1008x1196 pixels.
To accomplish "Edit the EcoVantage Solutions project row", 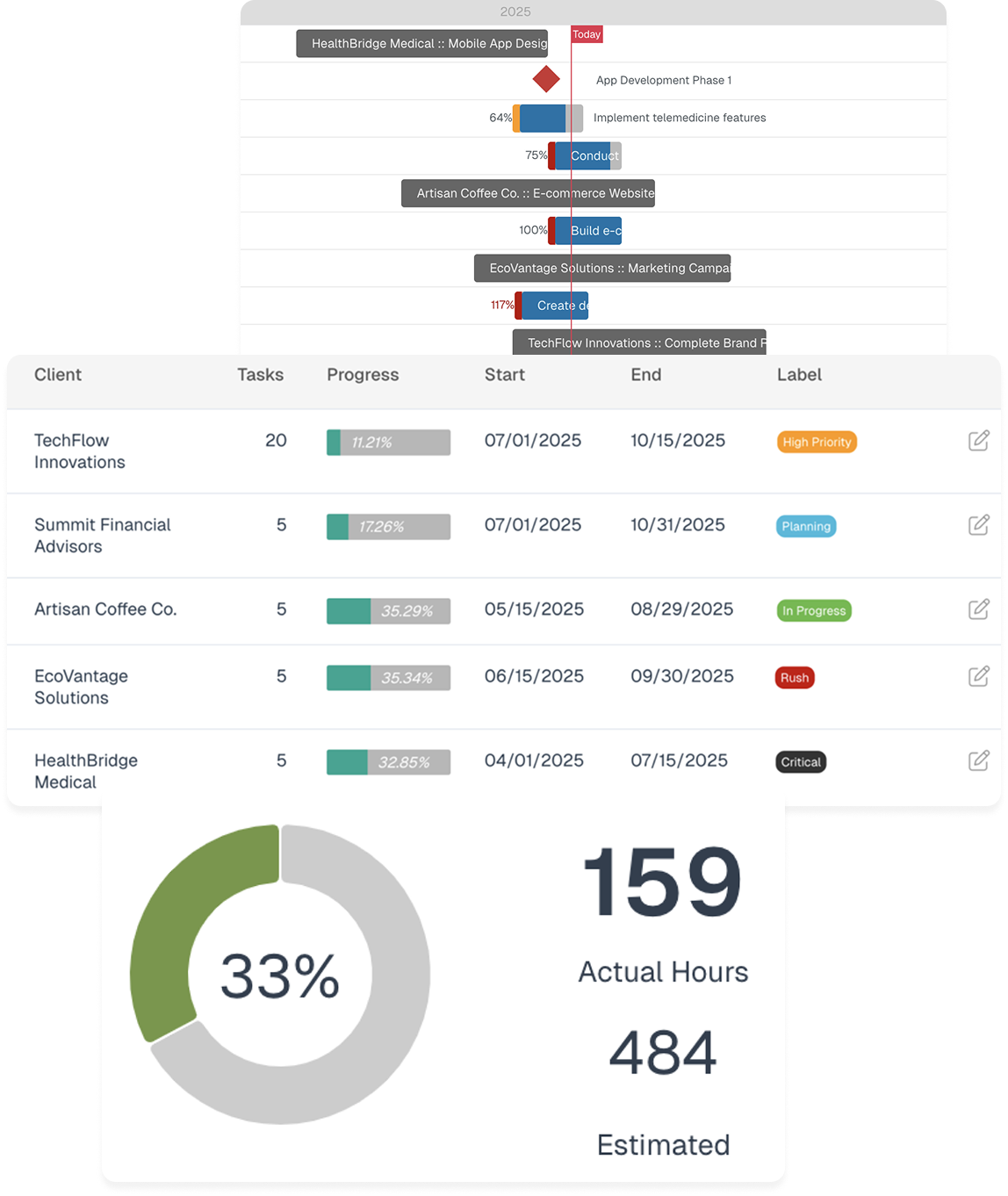I will (978, 676).
